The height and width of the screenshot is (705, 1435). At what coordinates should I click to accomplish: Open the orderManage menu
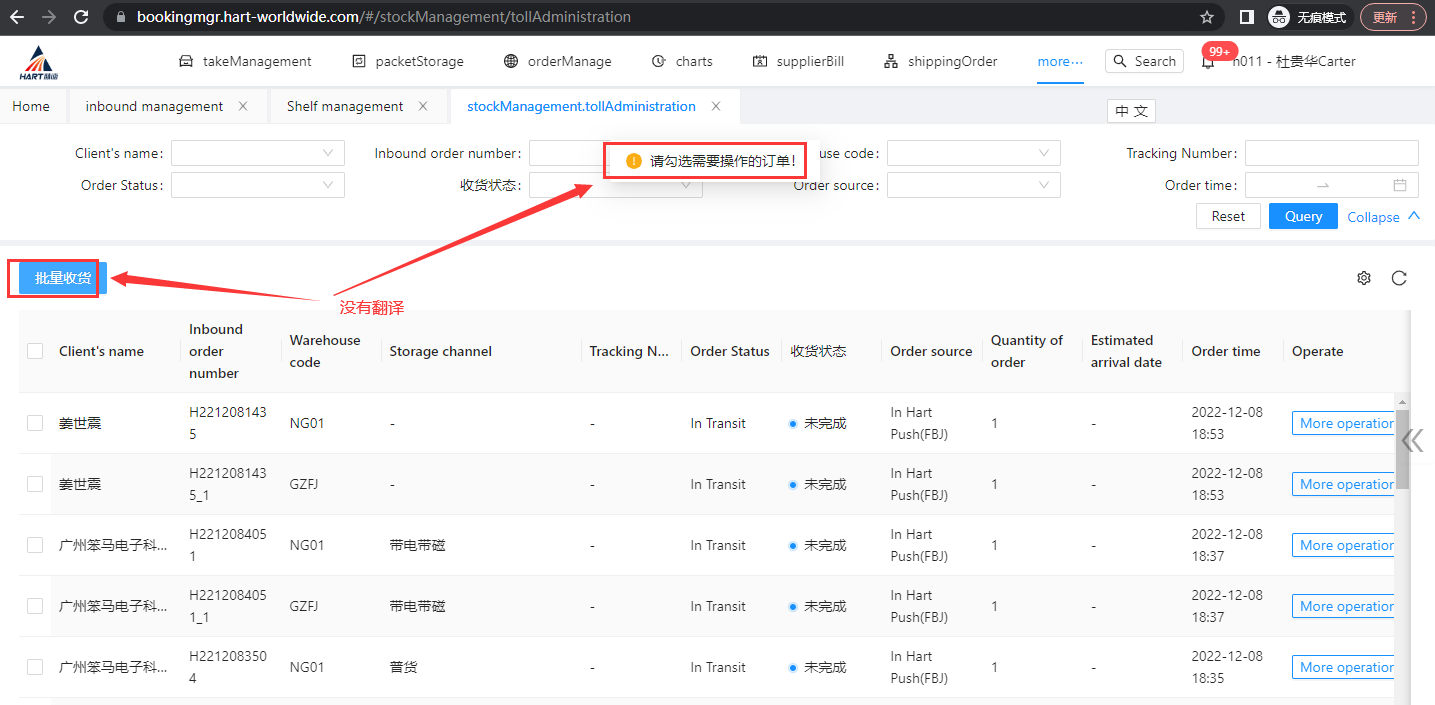[x=557, y=62]
